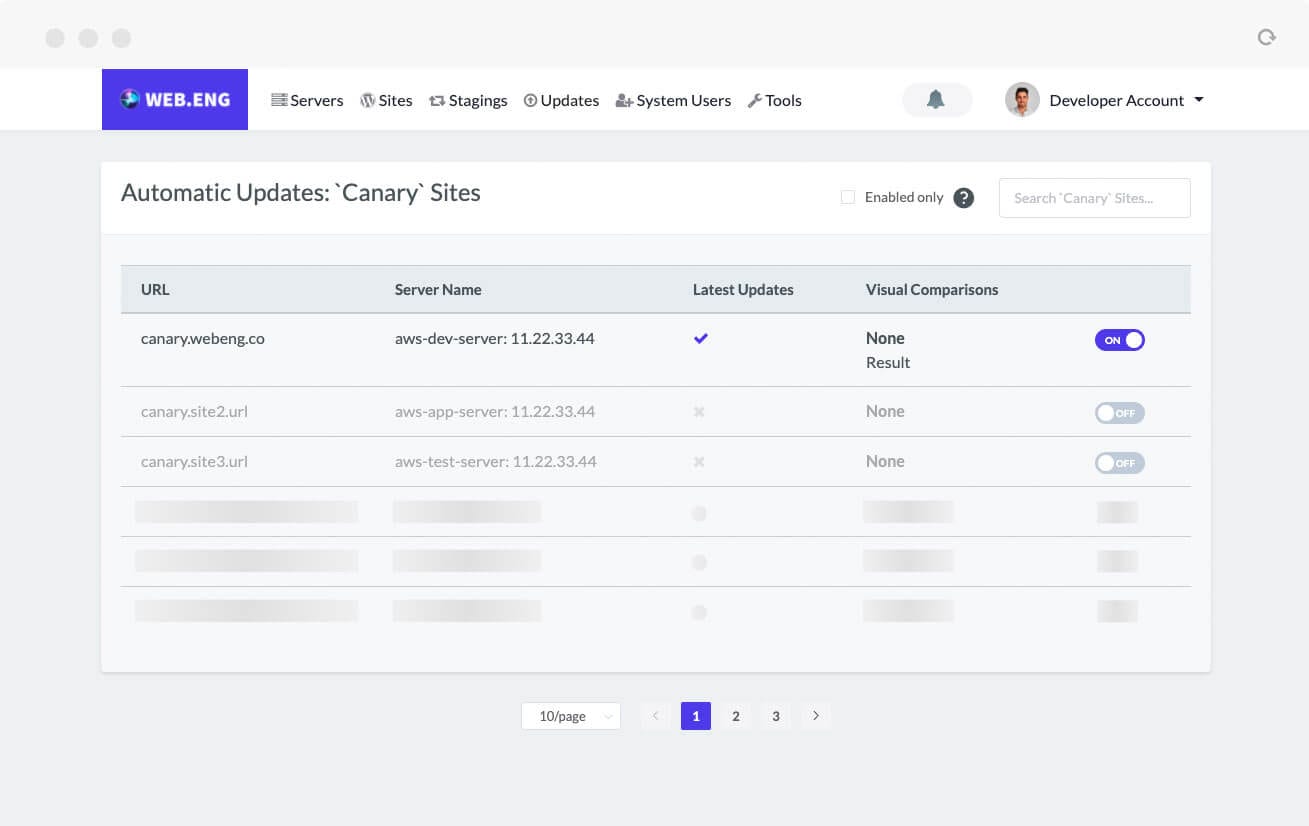Turn off updates for canary.webeng.co

tap(1119, 340)
